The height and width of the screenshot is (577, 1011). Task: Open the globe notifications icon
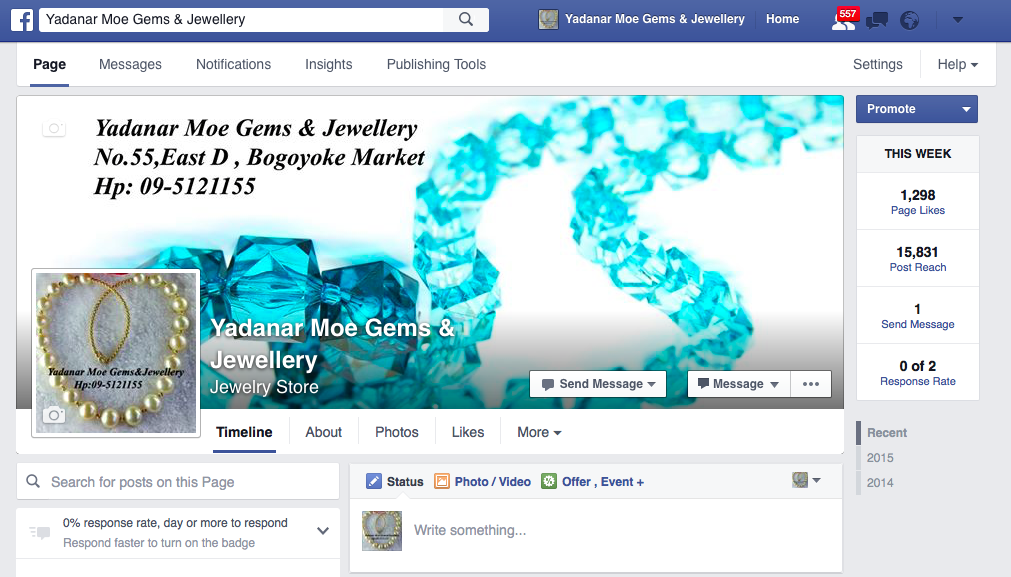point(910,21)
